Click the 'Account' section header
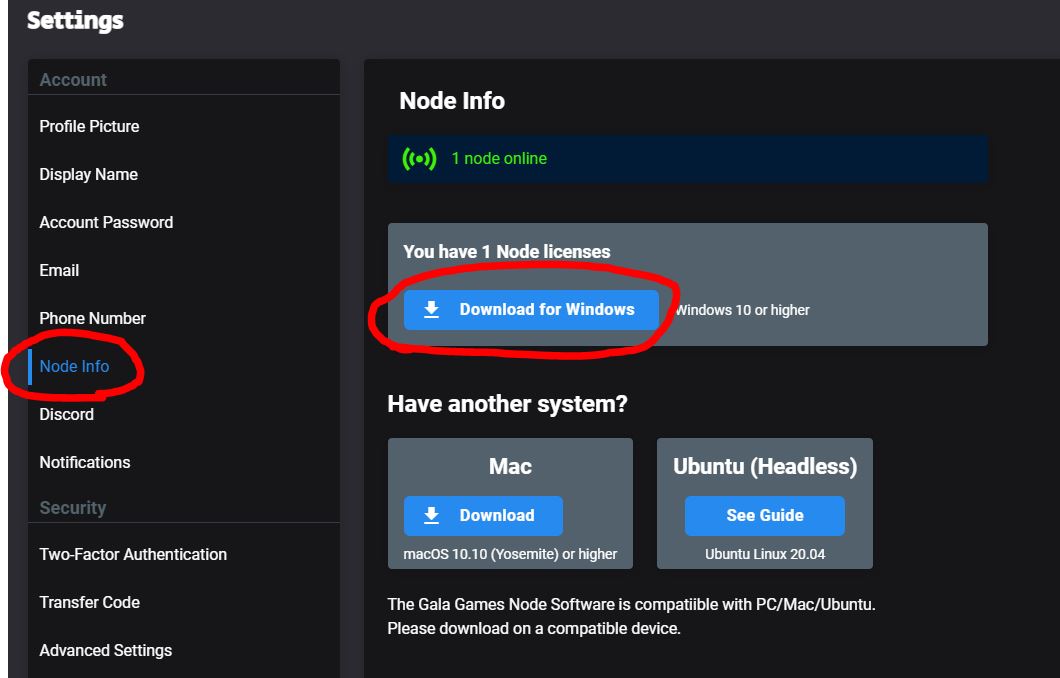 pyautogui.click(x=73, y=80)
